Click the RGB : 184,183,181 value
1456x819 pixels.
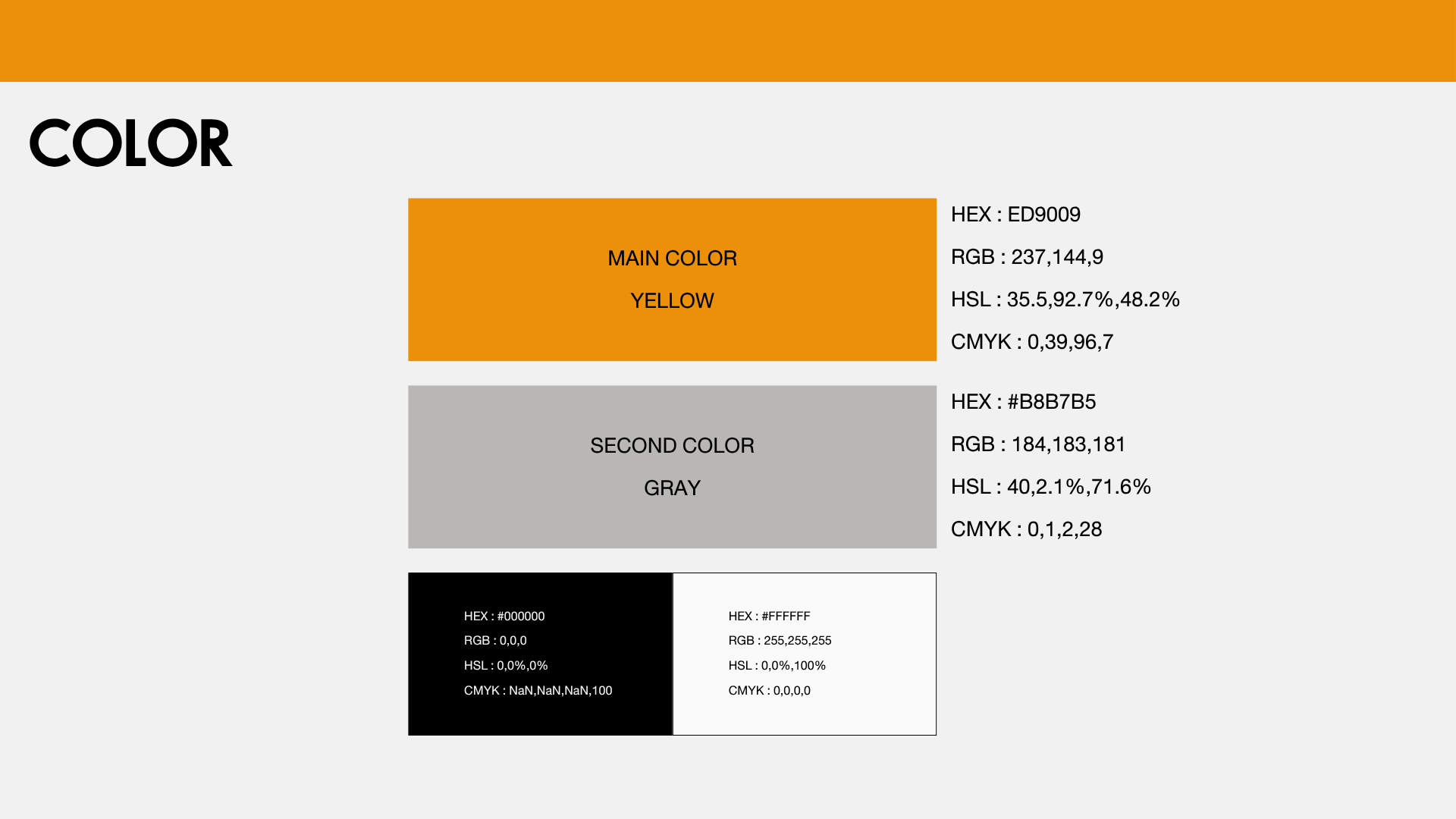point(1038,444)
